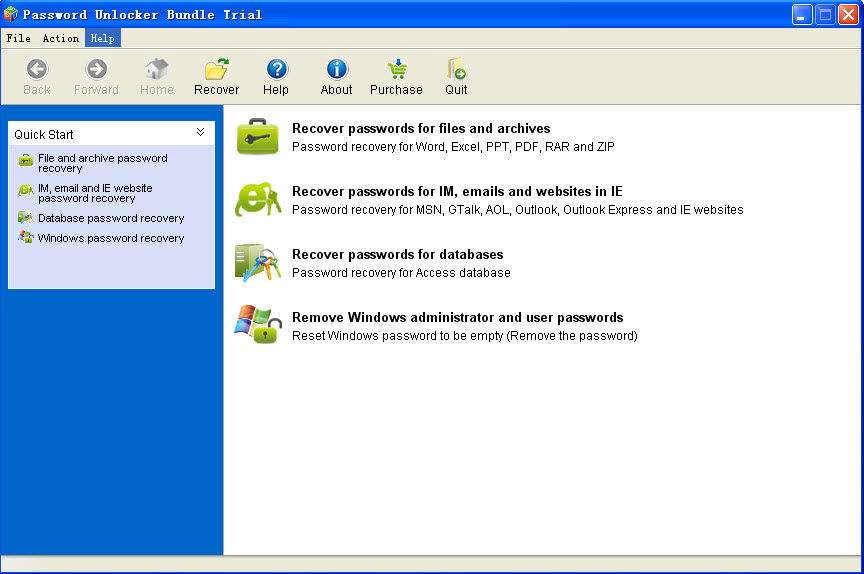Viewport: 864px width, 574px height.
Task: Click the Windows logo padlock icon
Action: point(258,325)
